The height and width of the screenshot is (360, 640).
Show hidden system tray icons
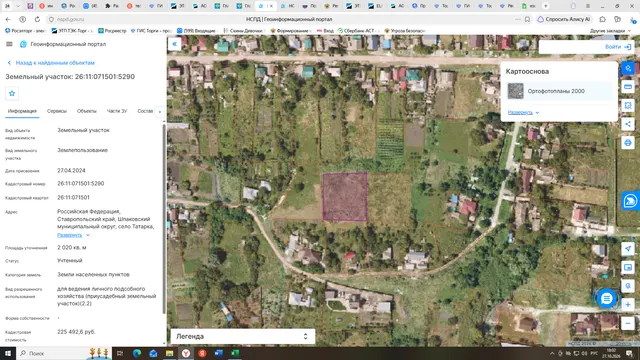(552, 353)
